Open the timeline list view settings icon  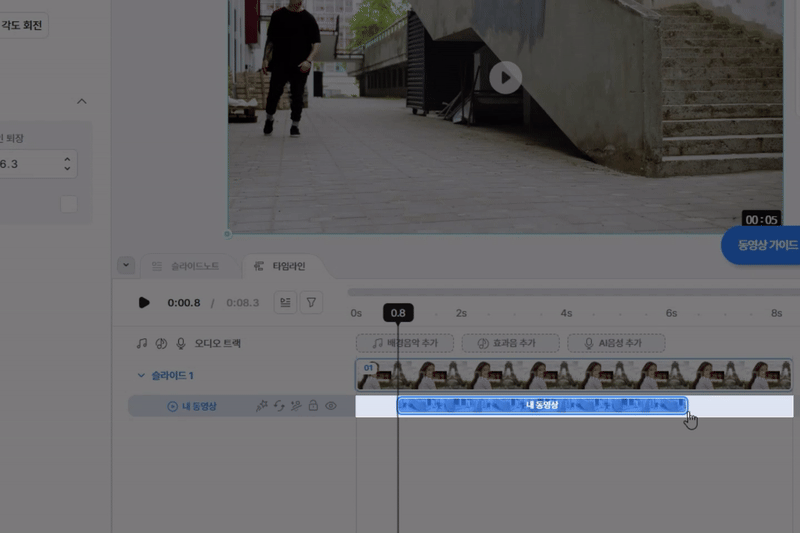point(286,302)
